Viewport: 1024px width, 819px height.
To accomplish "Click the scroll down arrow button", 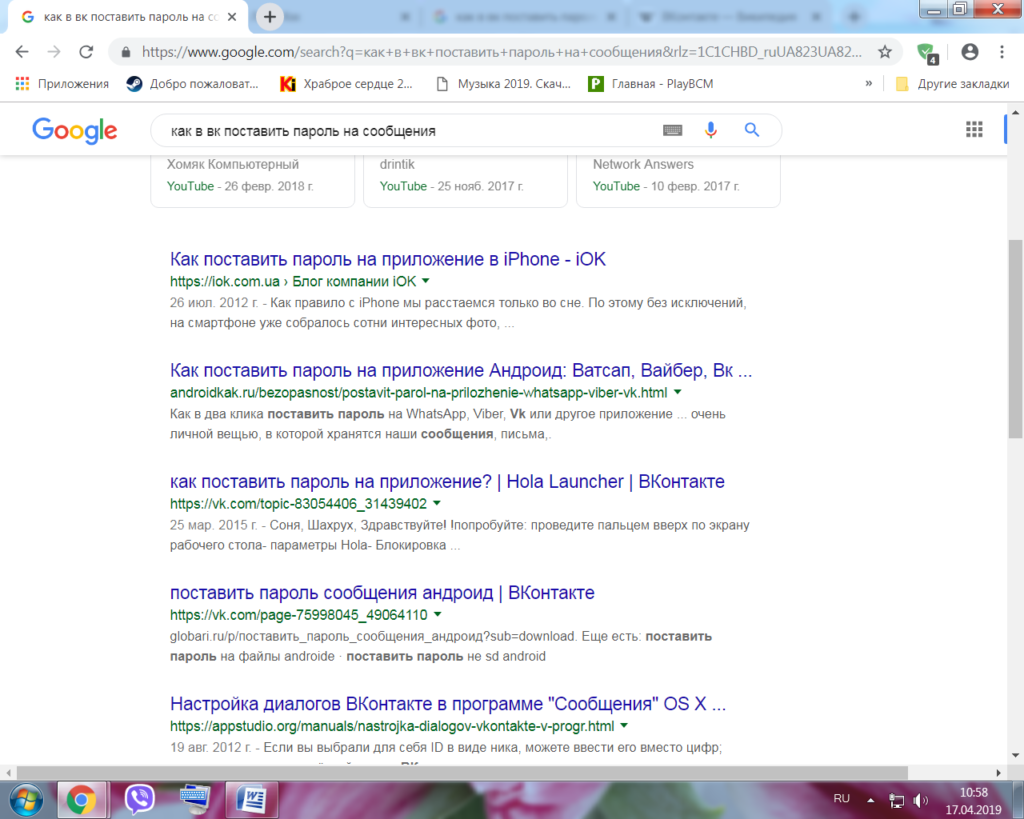I will click(x=1015, y=756).
